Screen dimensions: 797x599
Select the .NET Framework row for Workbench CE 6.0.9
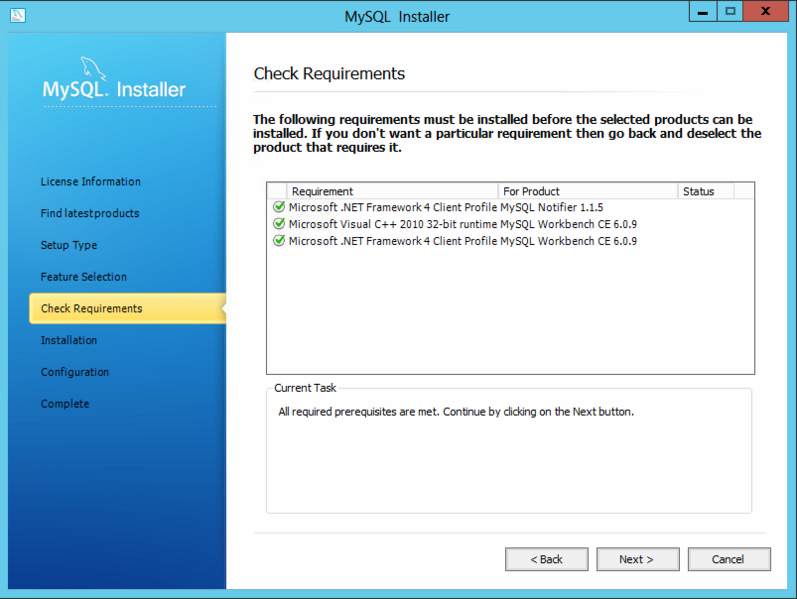tap(510, 241)
